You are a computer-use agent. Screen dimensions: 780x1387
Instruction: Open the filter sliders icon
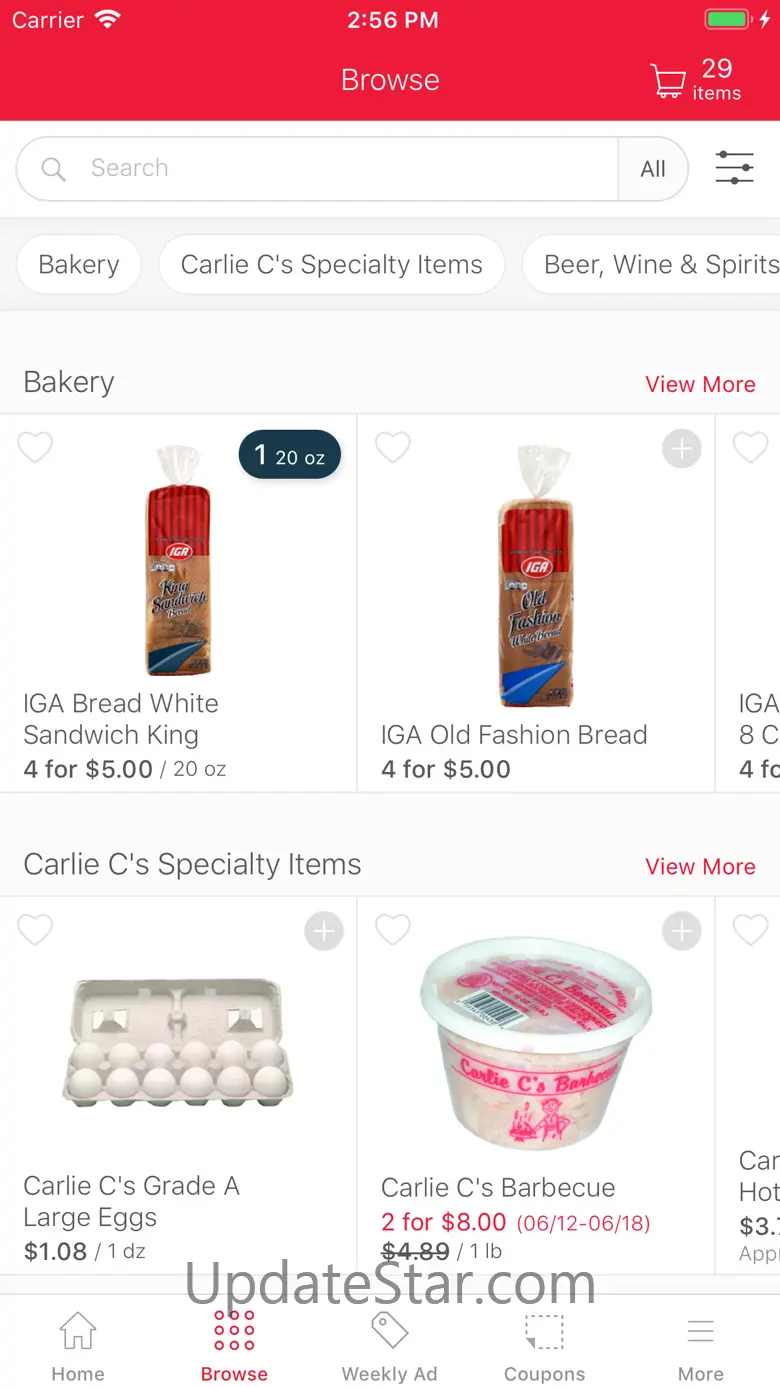tap(734, 168)
